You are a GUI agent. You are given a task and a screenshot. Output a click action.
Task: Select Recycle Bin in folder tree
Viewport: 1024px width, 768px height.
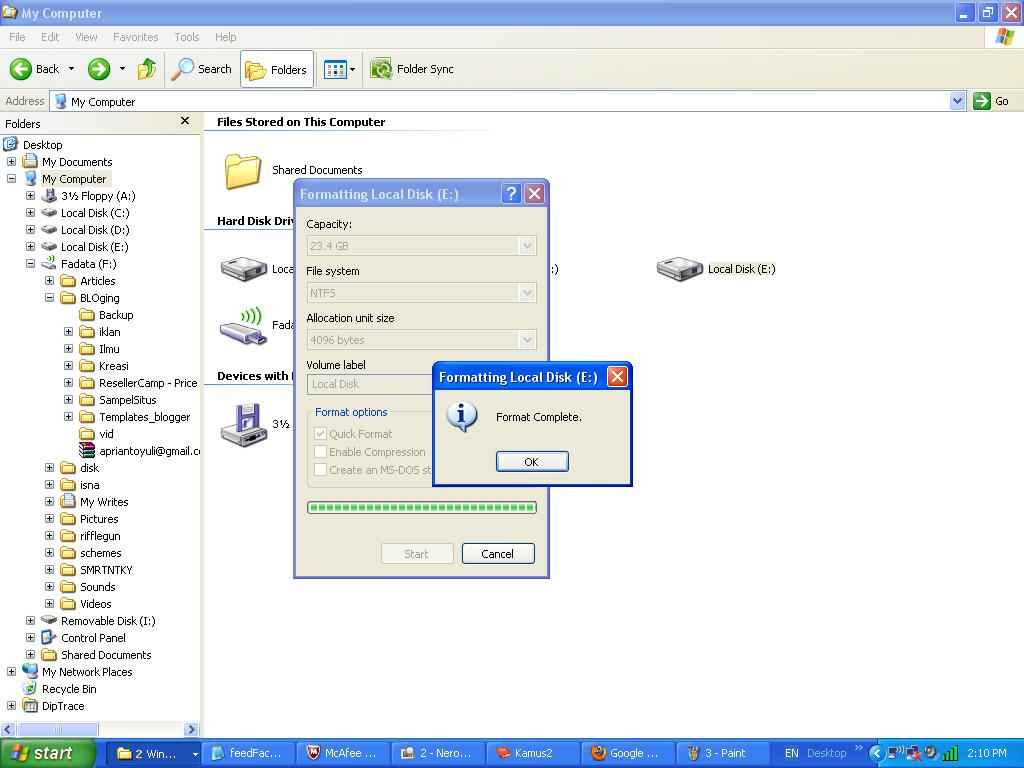pos(69,689)
